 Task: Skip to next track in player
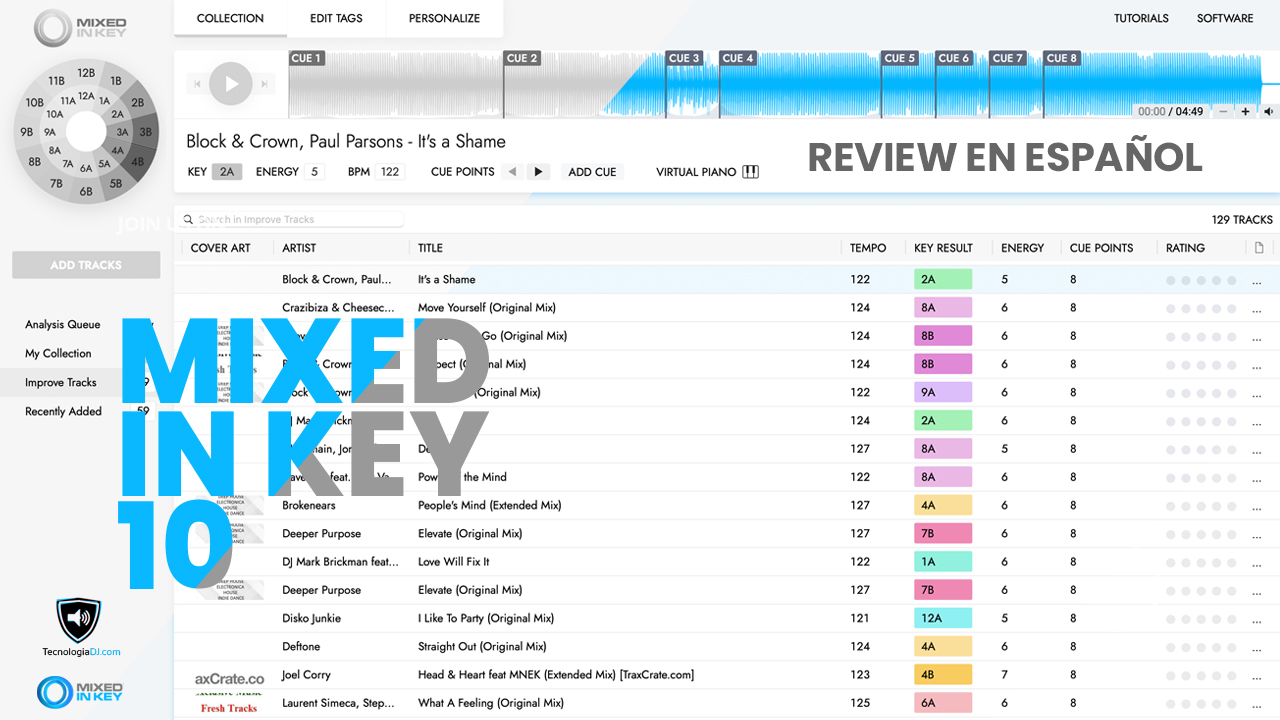(266, 84)
